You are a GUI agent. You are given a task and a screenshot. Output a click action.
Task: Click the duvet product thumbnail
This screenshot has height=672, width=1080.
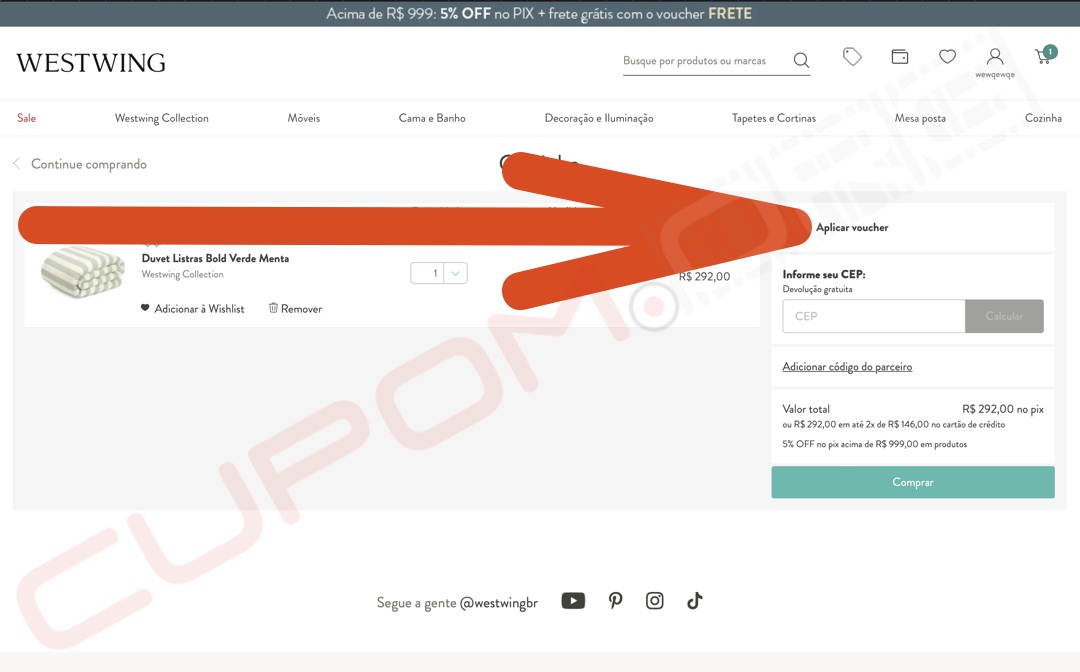tap(83, 273)
